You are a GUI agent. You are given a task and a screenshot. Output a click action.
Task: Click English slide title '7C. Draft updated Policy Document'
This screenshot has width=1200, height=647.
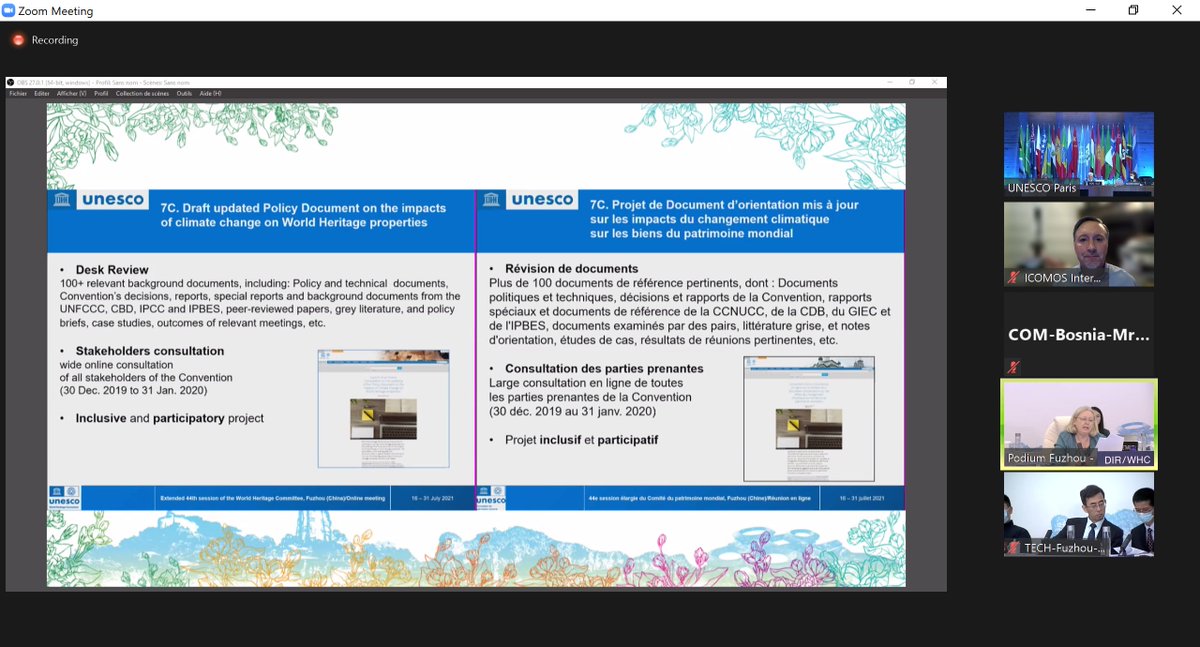tap(304, 214)
